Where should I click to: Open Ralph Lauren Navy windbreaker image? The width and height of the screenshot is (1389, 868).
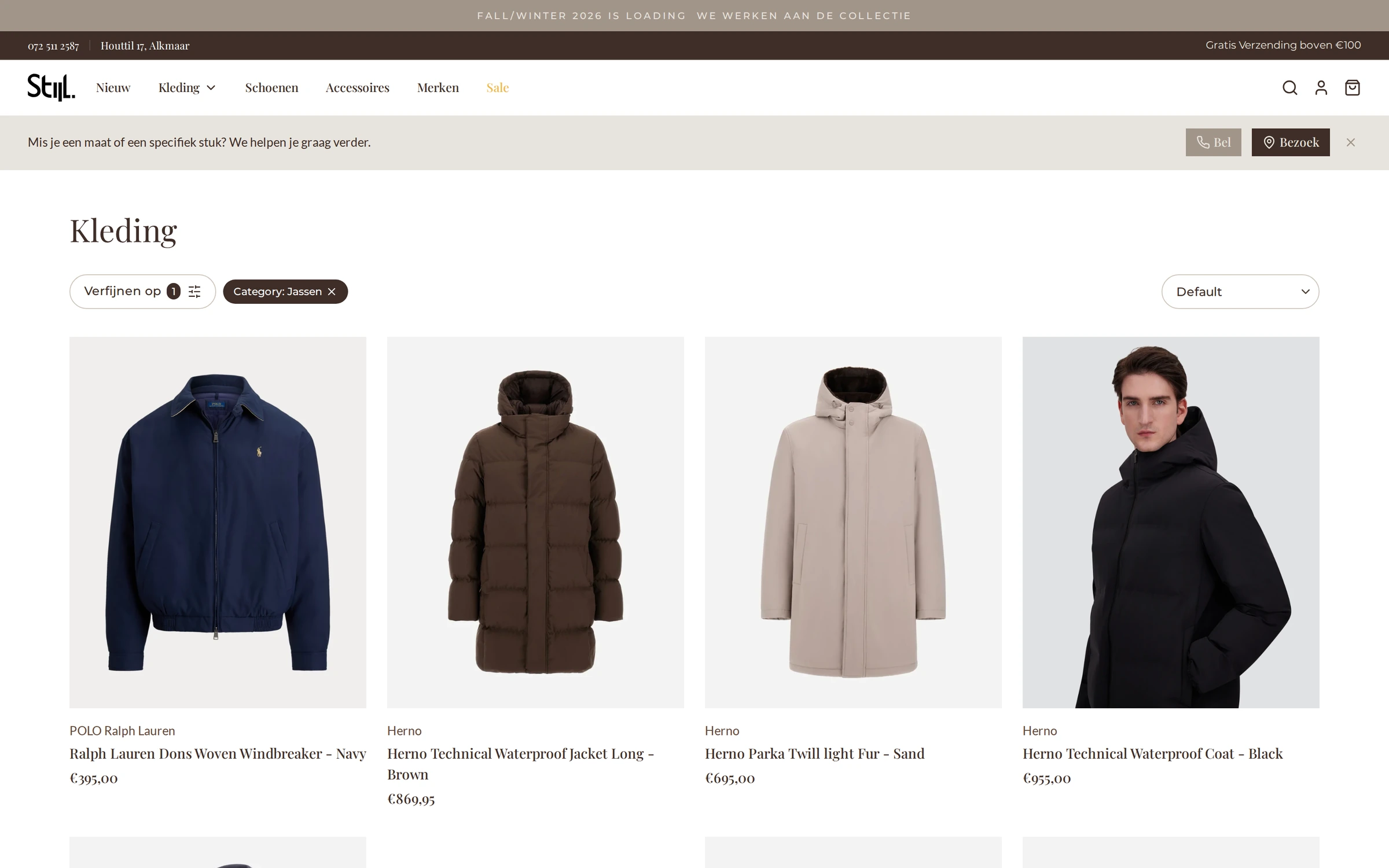click(x=218, y=523)
